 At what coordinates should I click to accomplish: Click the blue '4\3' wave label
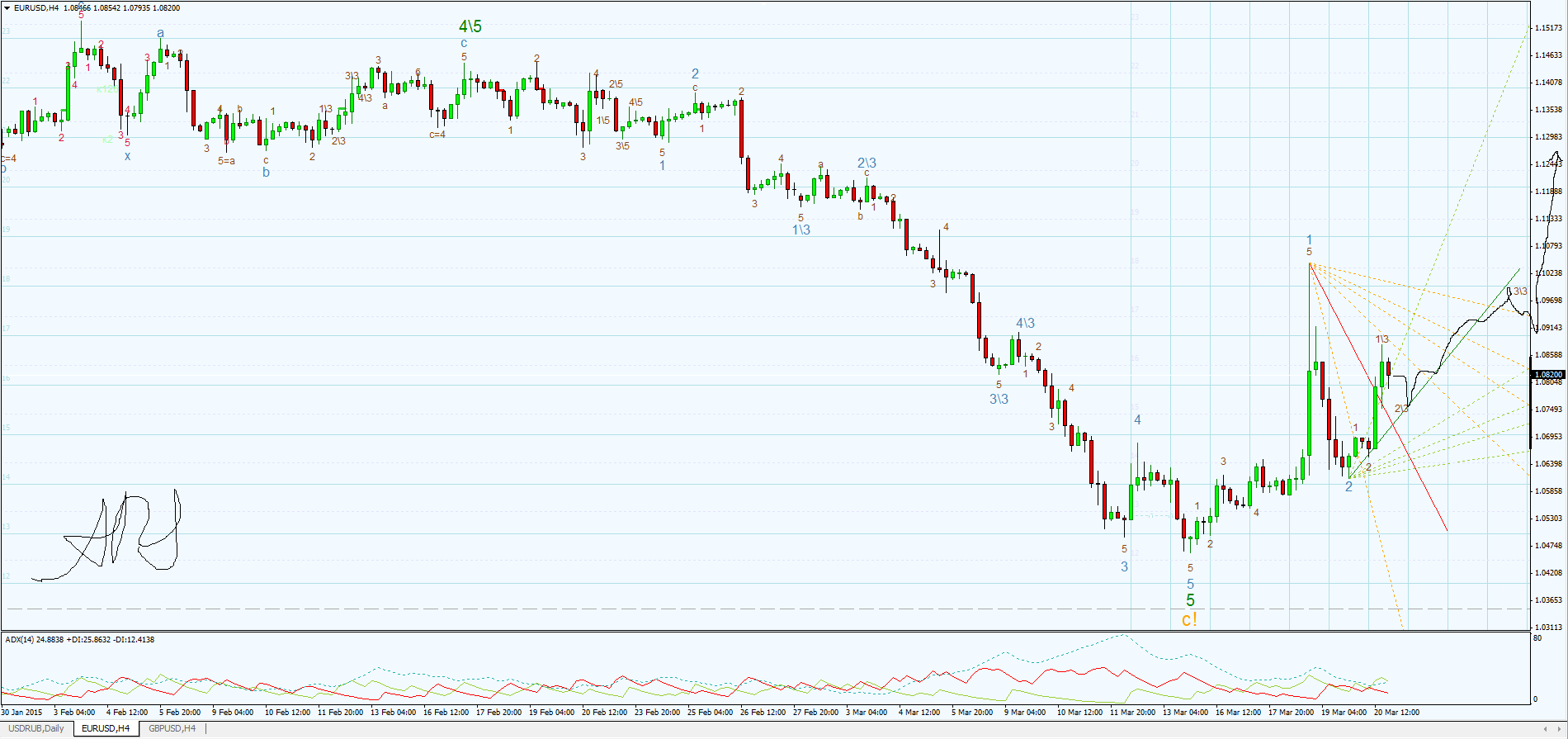click(x=1025, y=323)
